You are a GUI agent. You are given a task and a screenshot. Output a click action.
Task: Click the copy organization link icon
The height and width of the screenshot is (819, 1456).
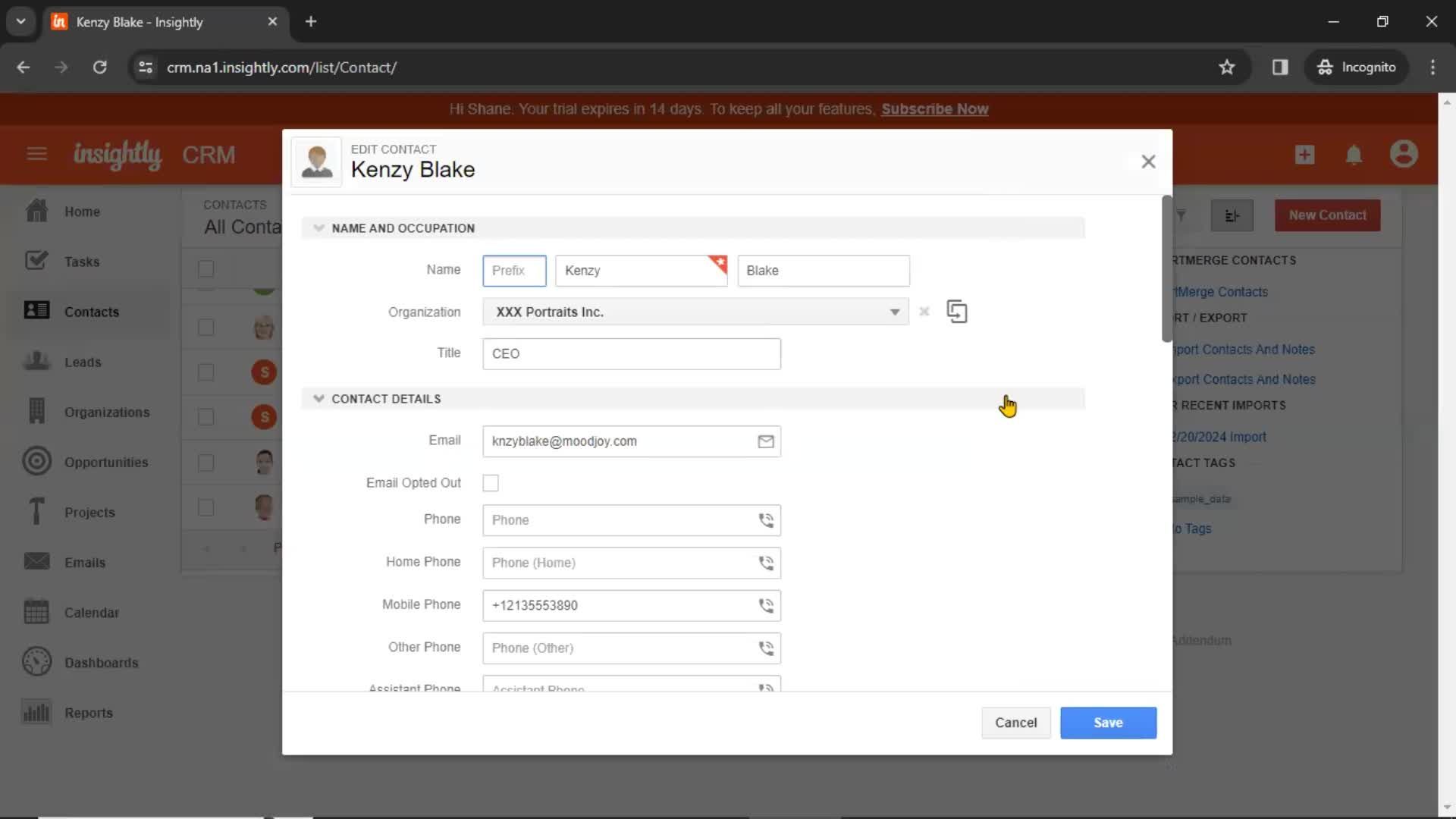pos(956,311)
